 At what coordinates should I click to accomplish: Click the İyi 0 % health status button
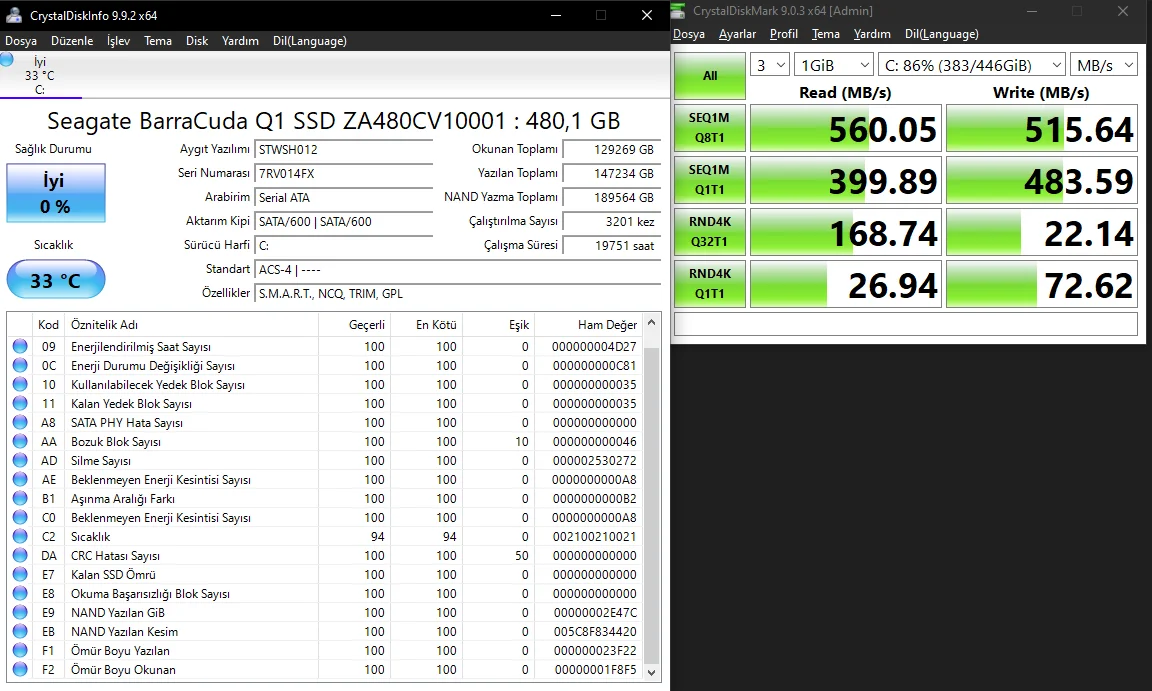(x=56, y=193)
